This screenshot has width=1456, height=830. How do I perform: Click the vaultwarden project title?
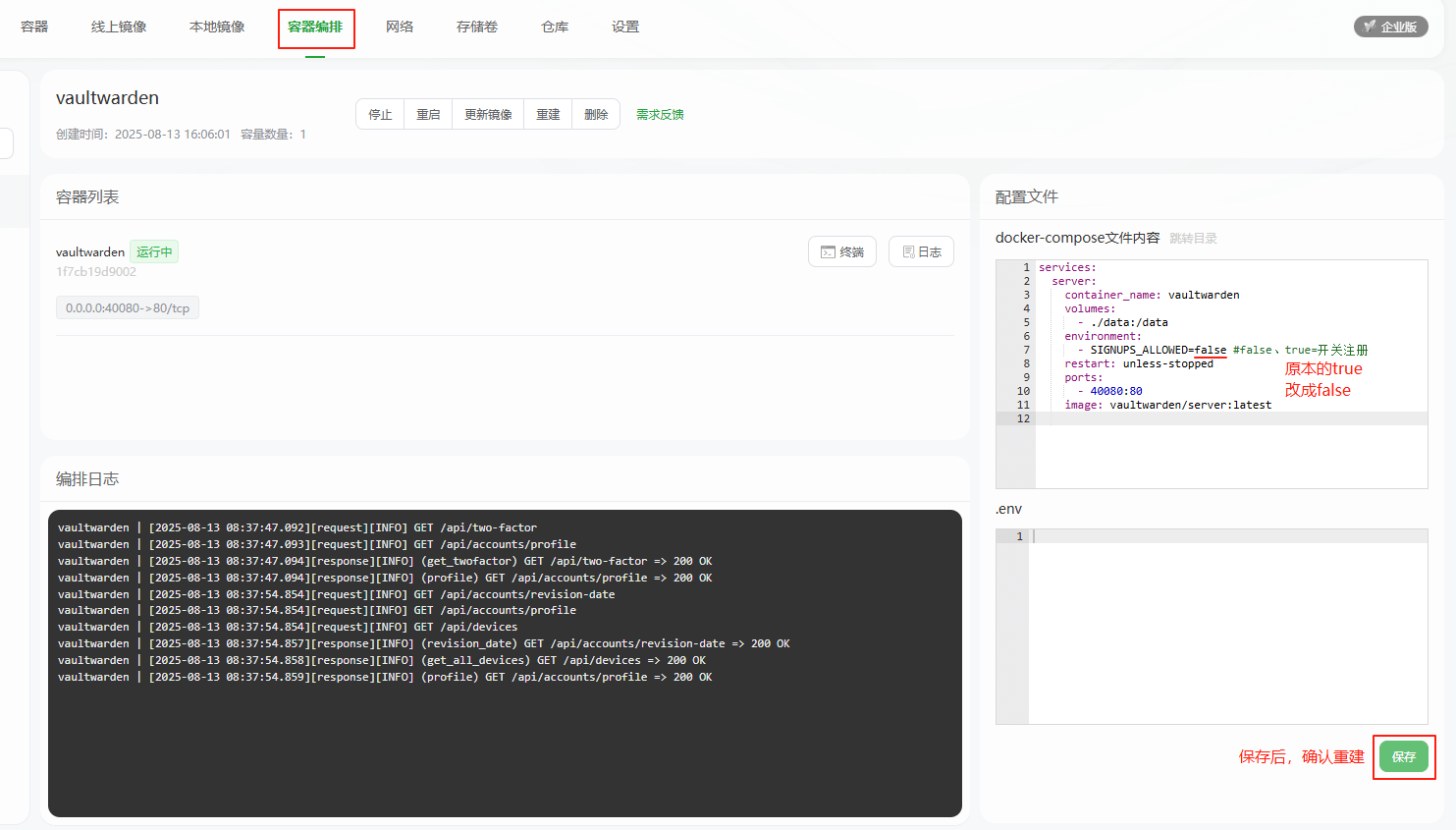point(107,98)
